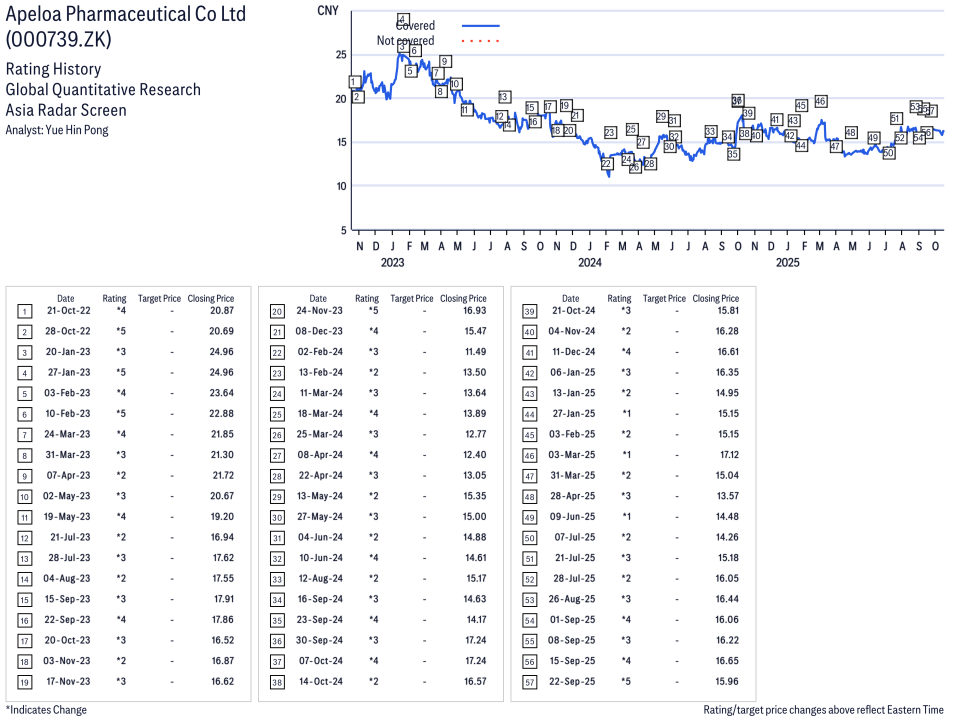Click numbered box 10 in the table

click(x=24, y=496)
